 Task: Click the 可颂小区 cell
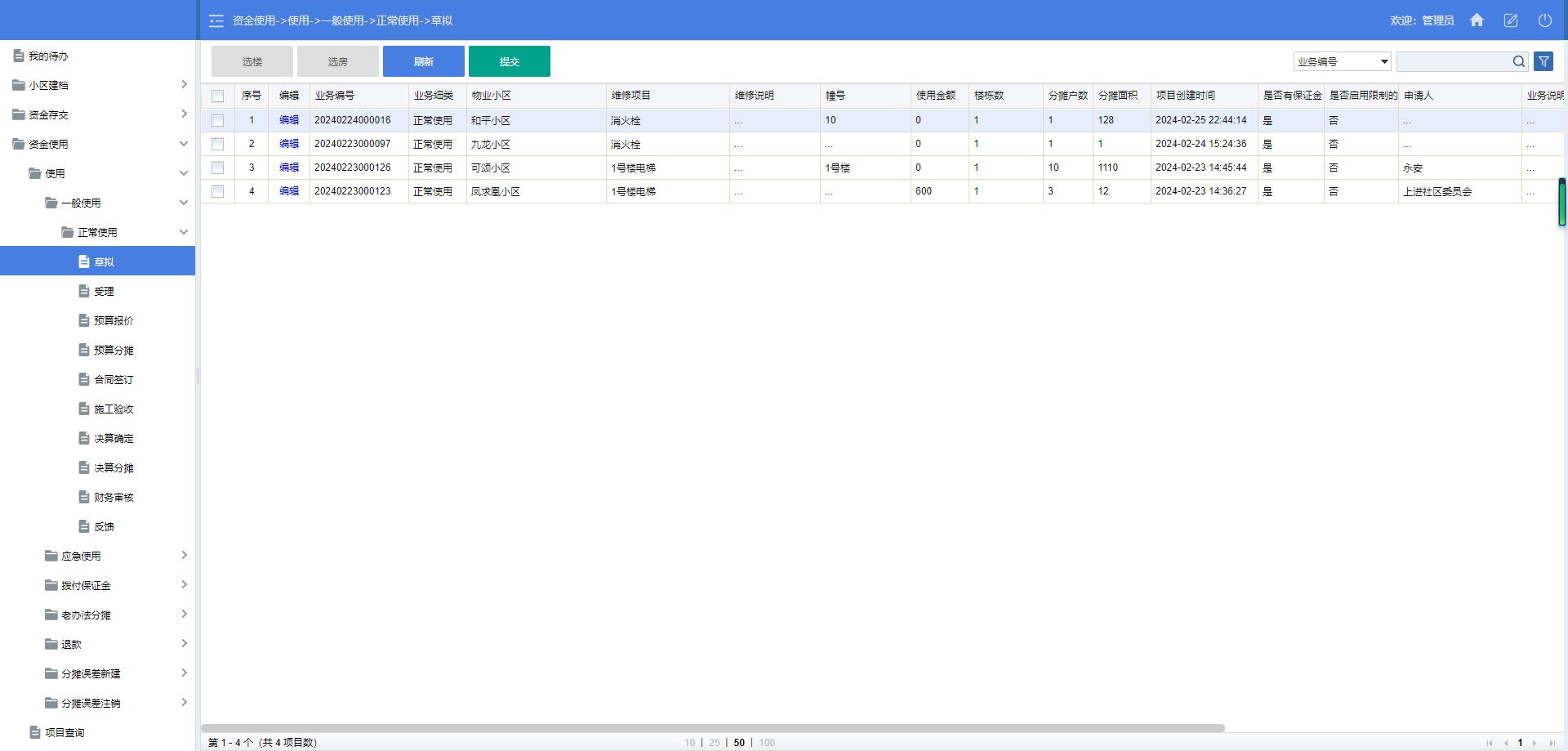[x=536, y=168]
